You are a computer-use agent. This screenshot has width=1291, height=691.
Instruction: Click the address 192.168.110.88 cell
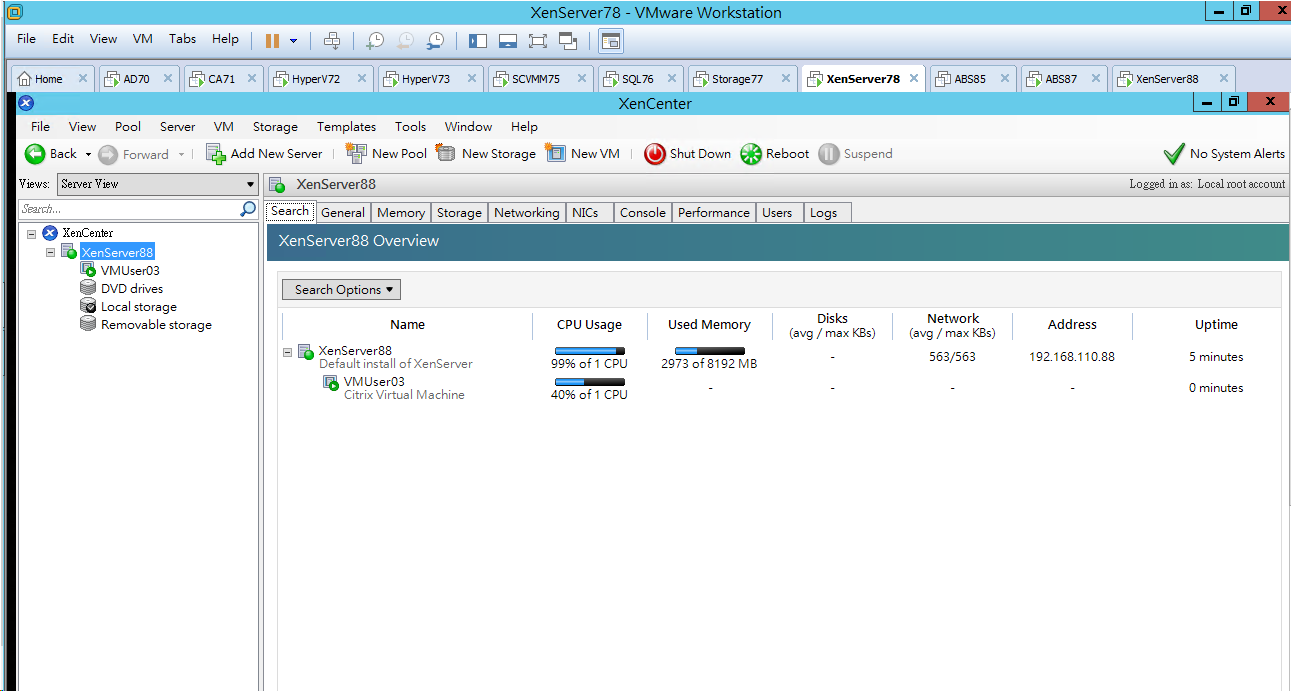(1072, 357)
